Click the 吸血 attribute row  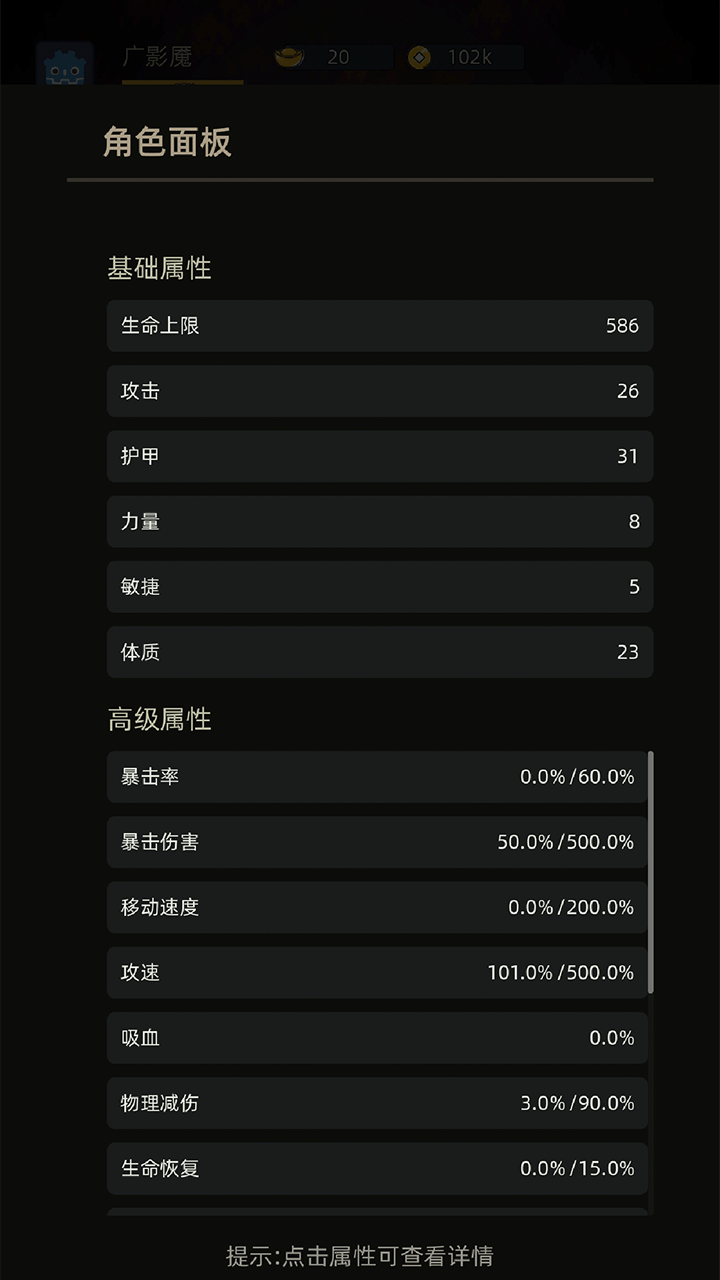pyautogui.click(x=378, y=1038)
